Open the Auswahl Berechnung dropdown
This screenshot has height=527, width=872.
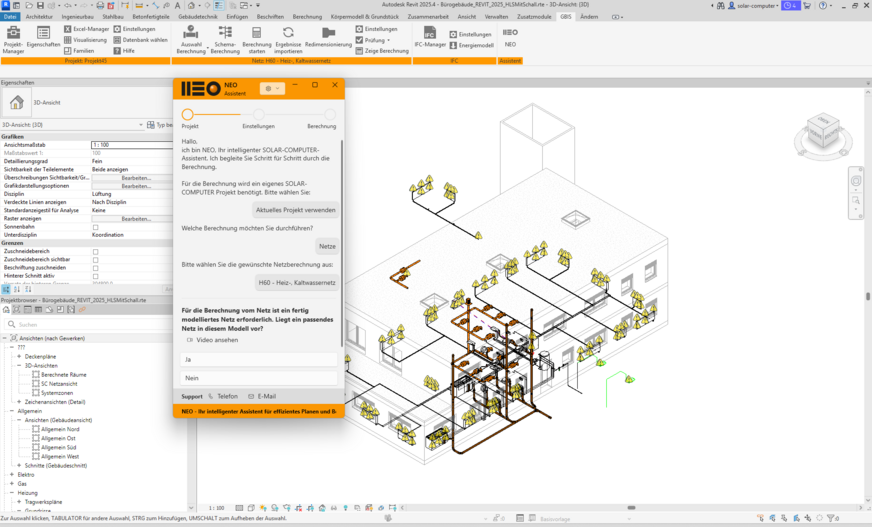[x=191, y=39]
